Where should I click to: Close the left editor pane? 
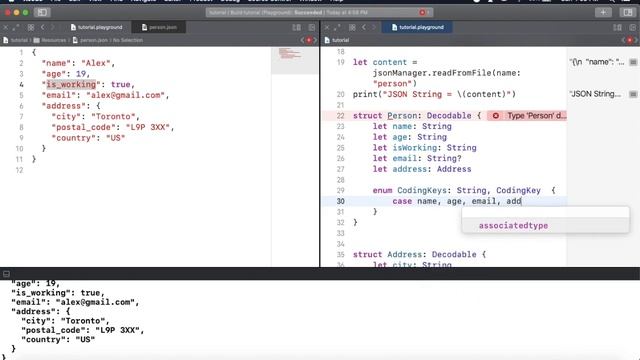click(5, 27)
